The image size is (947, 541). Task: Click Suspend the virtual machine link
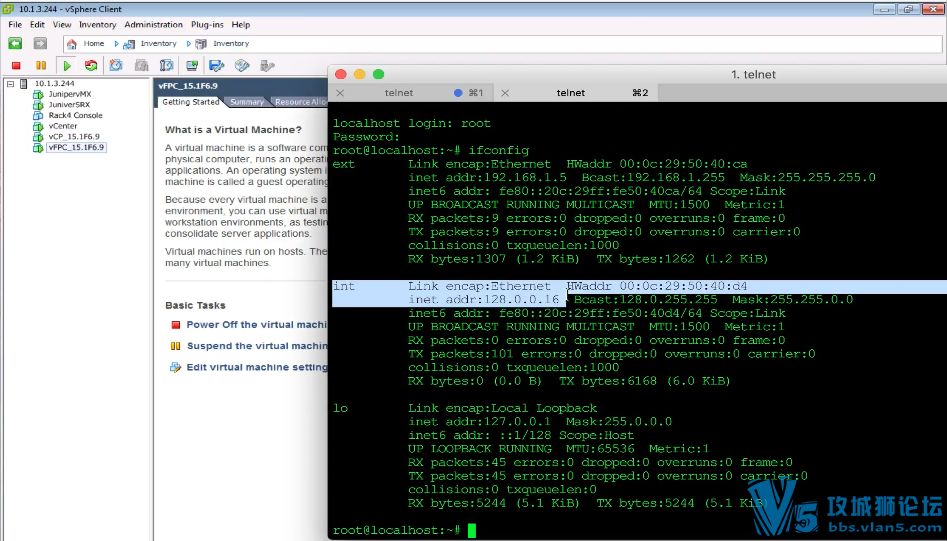point(257,346)
